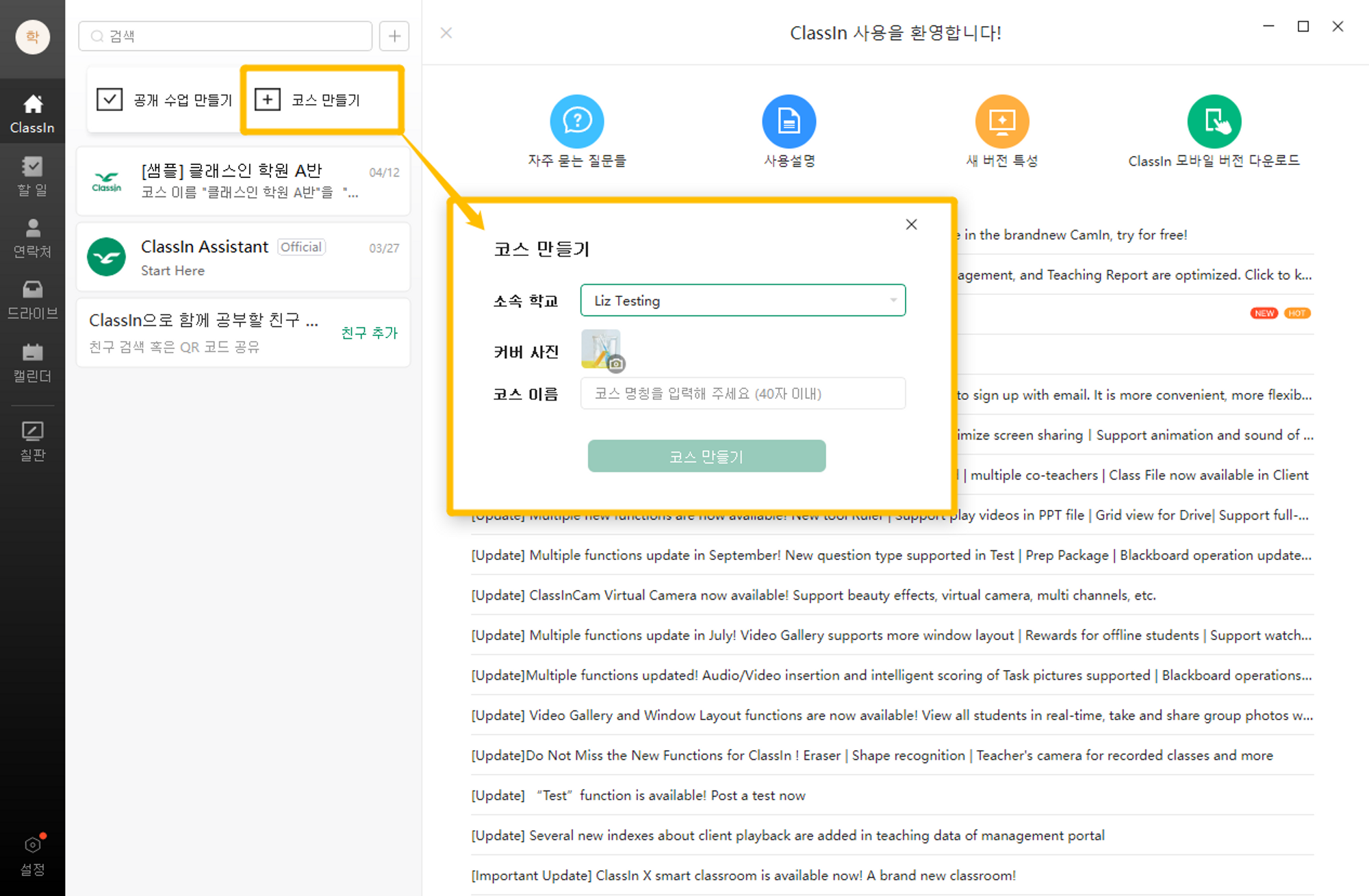
Task: Open the 연락처 contacts sidebar section
Action: tap(32, 238)
